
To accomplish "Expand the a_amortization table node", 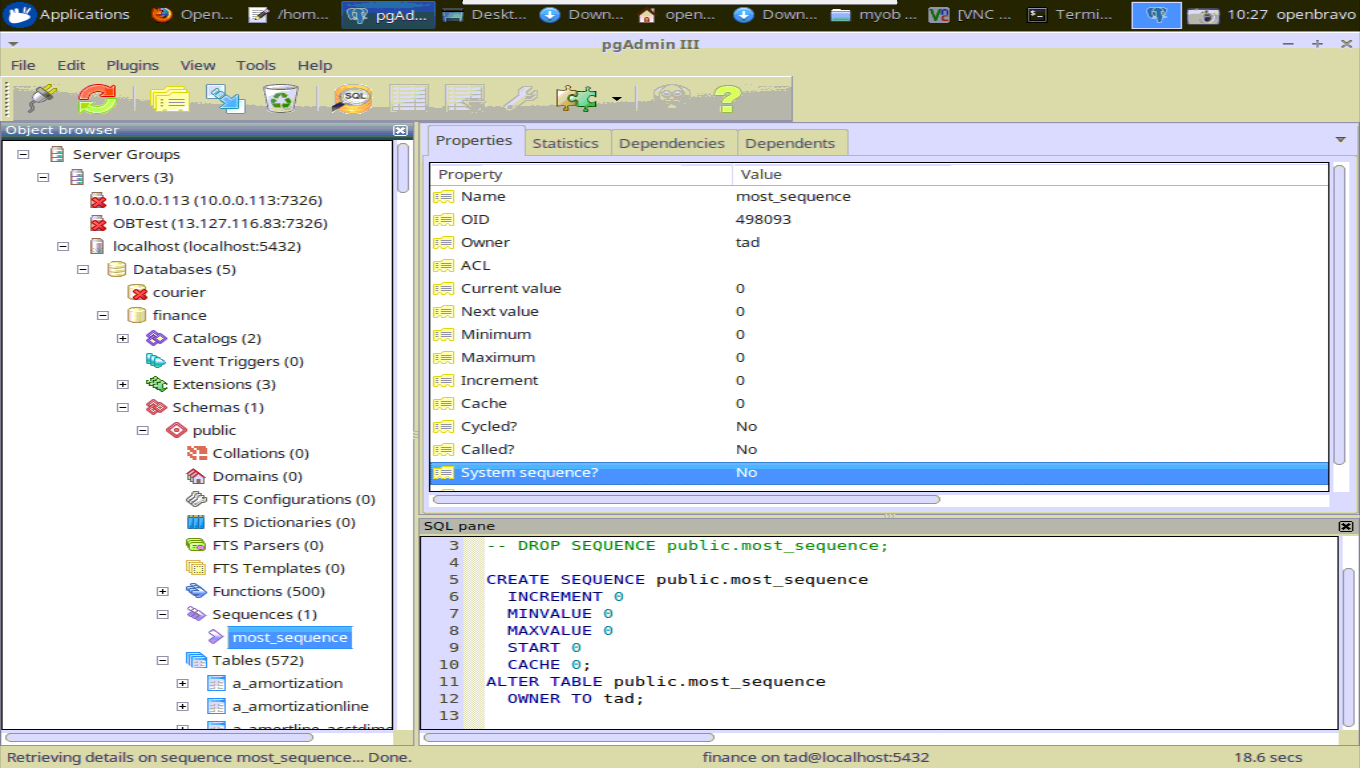I will coord(183,684).
